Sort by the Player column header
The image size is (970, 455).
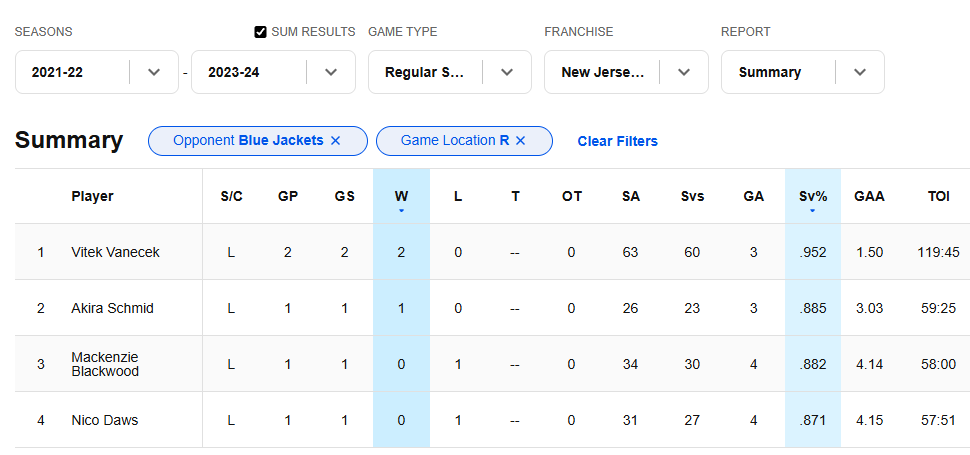[92, 197]
